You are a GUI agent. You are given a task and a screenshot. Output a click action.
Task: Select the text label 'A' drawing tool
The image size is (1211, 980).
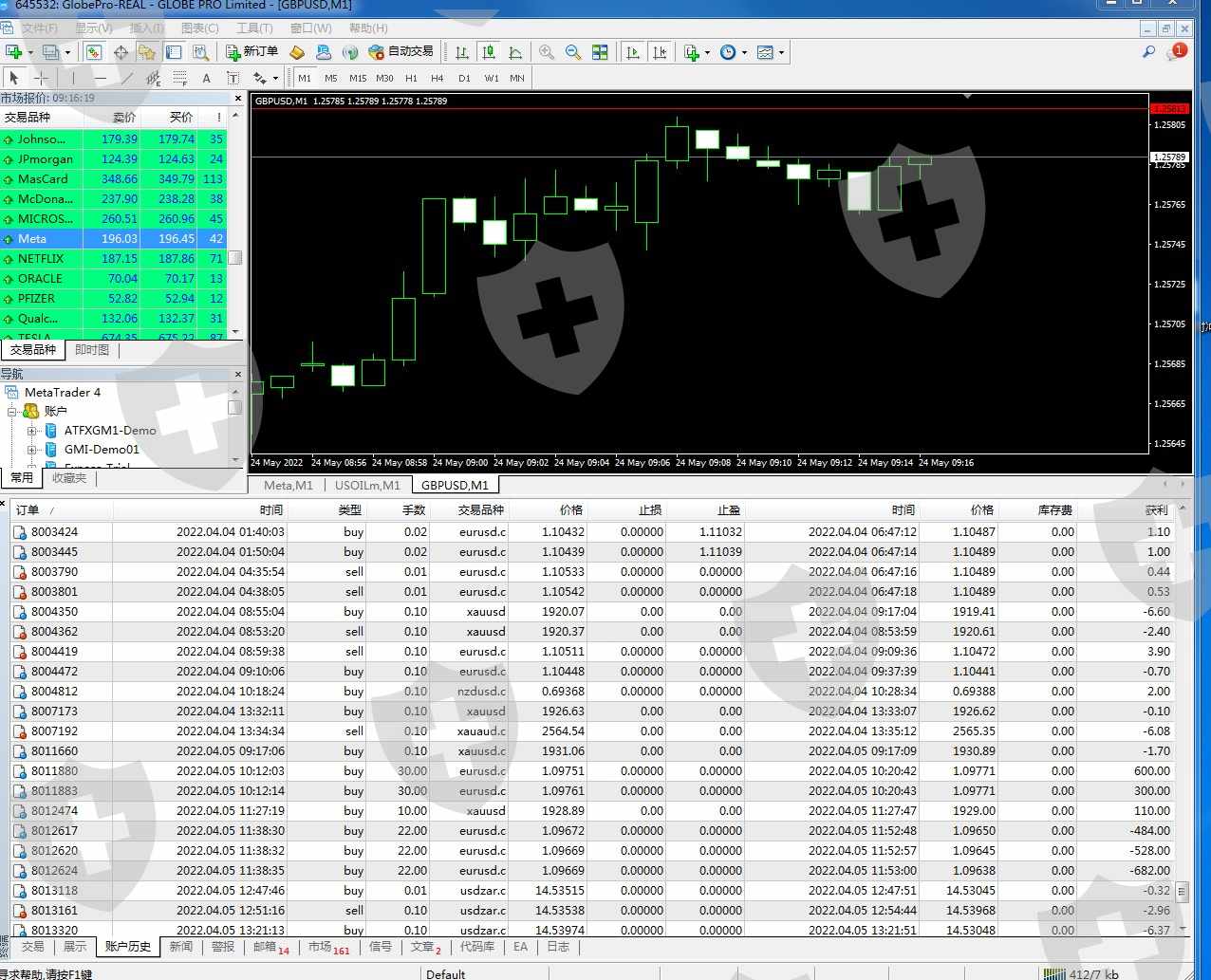coord(206,78)
